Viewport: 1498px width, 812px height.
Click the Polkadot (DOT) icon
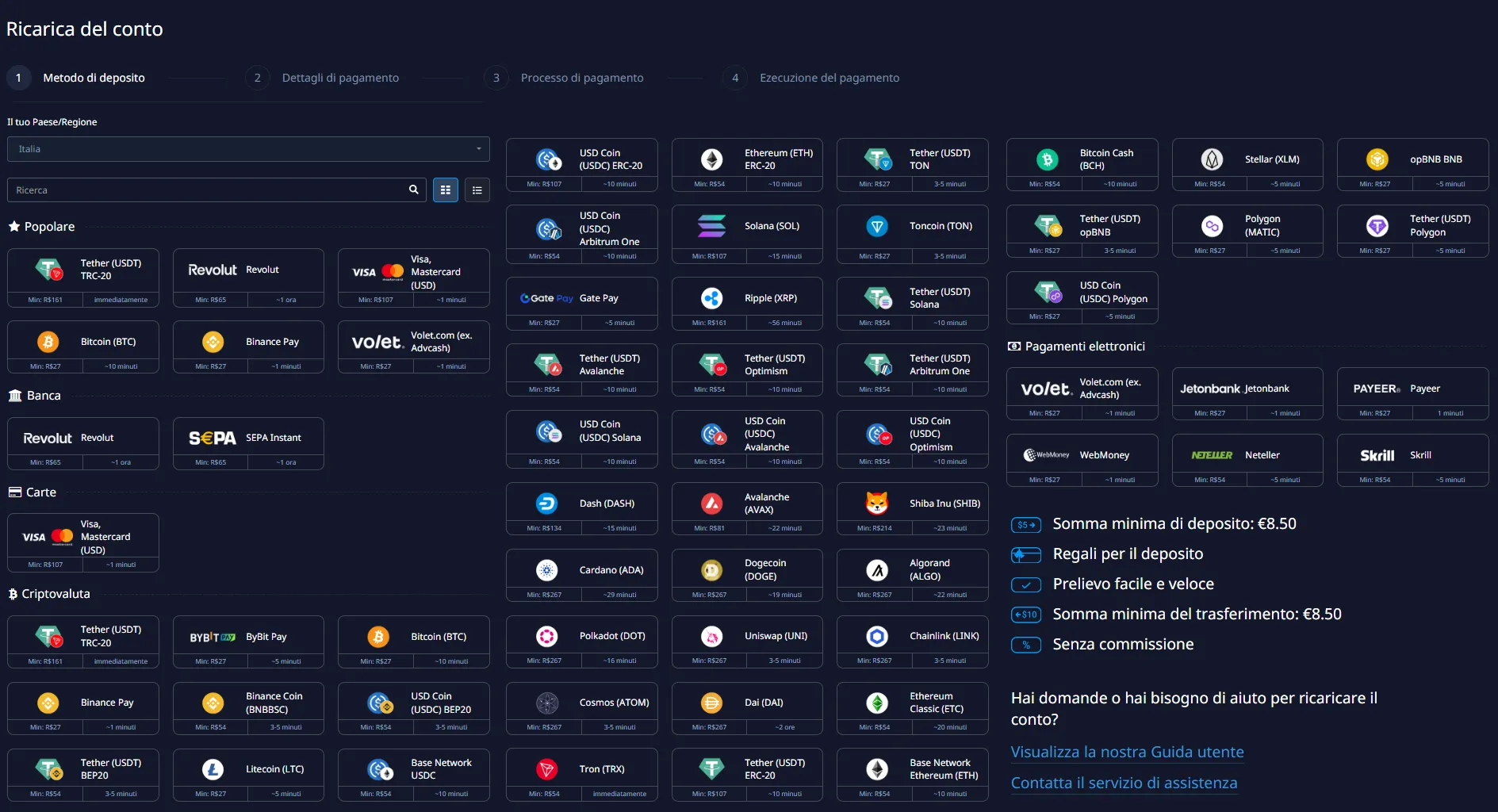[x=546, y=636]
